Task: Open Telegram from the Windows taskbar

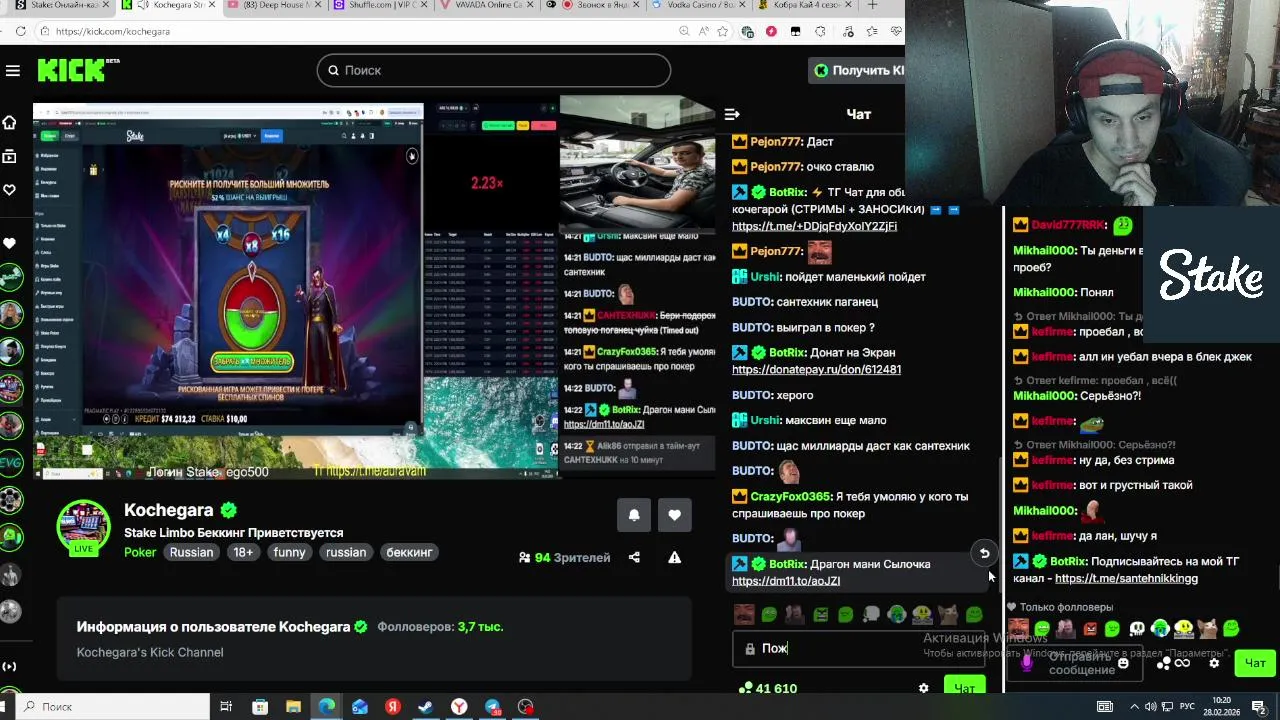Action: point(492,707)
